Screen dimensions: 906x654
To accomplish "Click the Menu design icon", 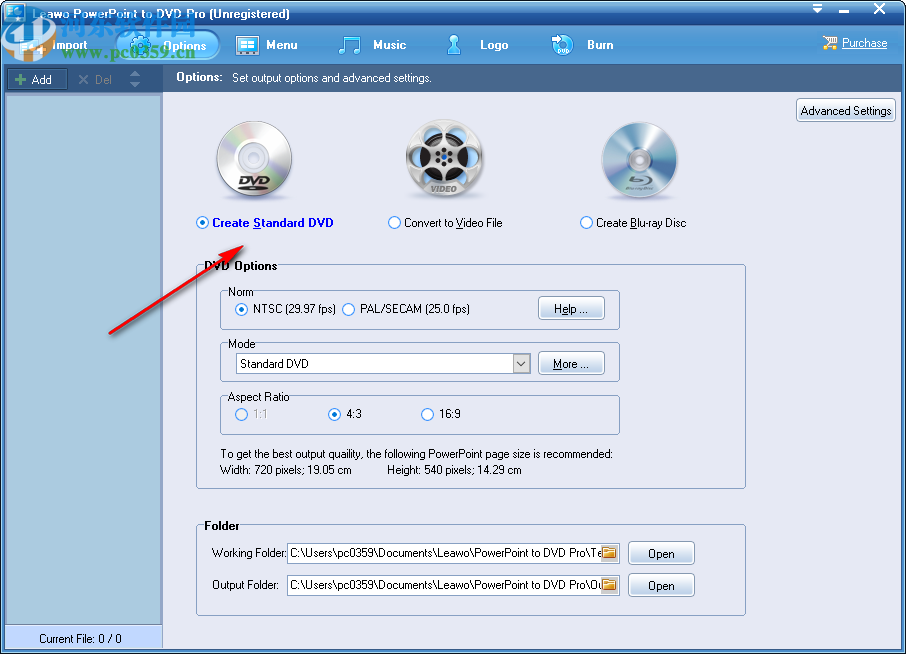I will point(246,44).
